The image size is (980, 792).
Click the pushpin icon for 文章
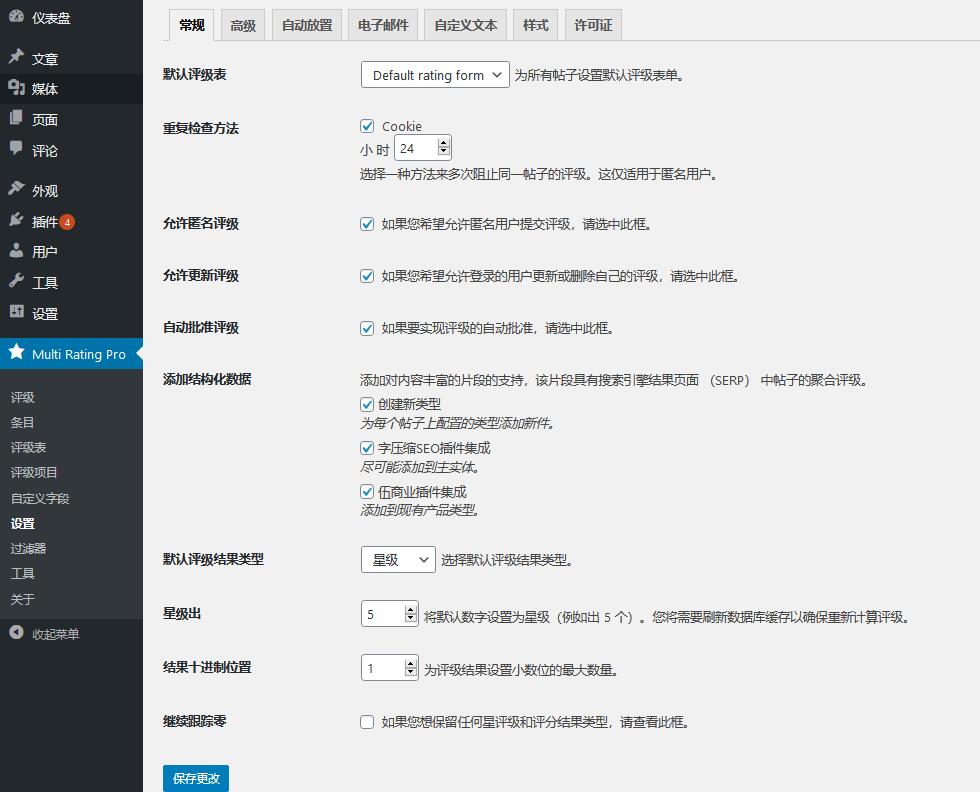coord(16,58)
